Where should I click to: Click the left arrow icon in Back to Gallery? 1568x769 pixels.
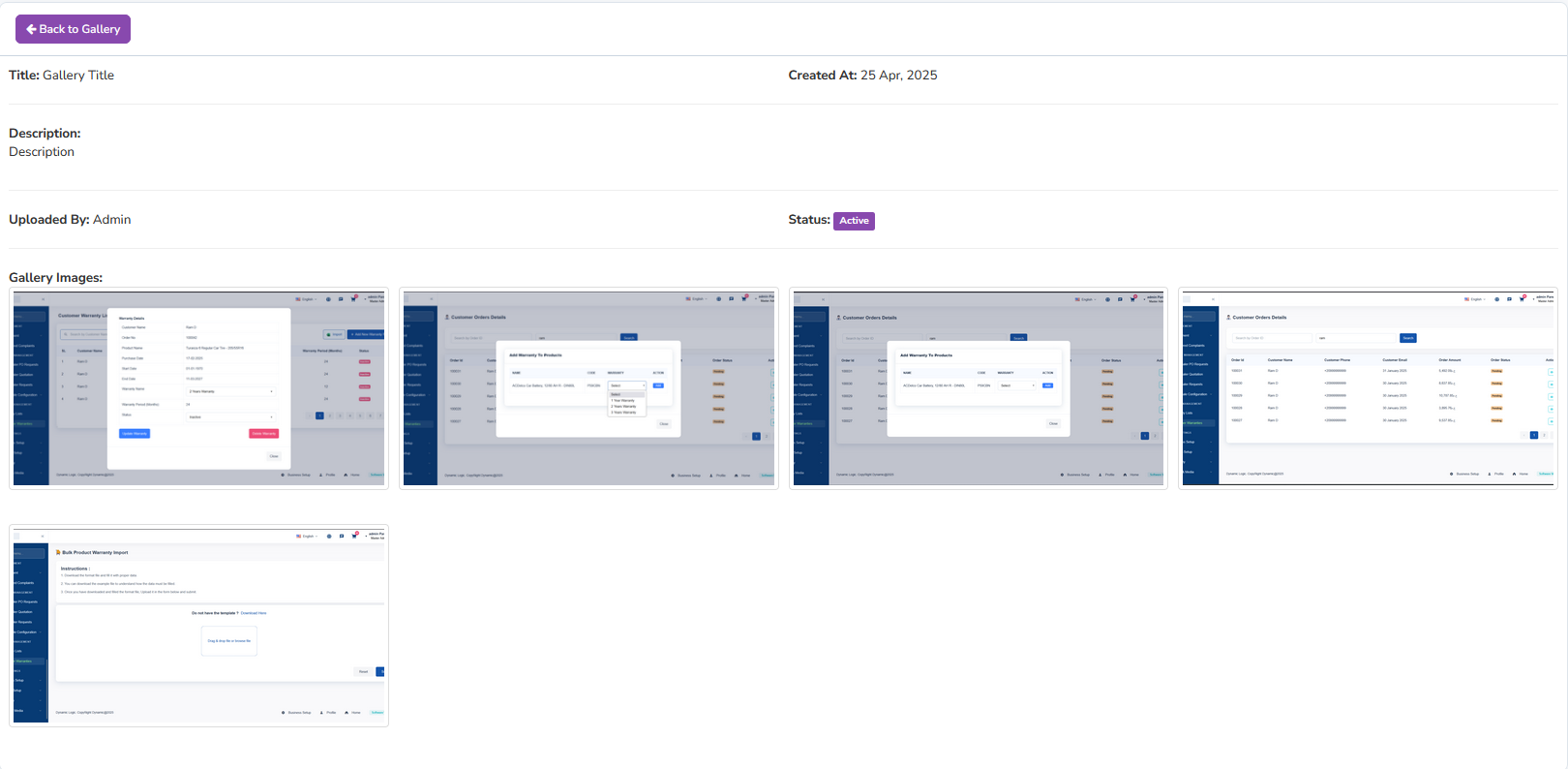[x=31, y=29]
